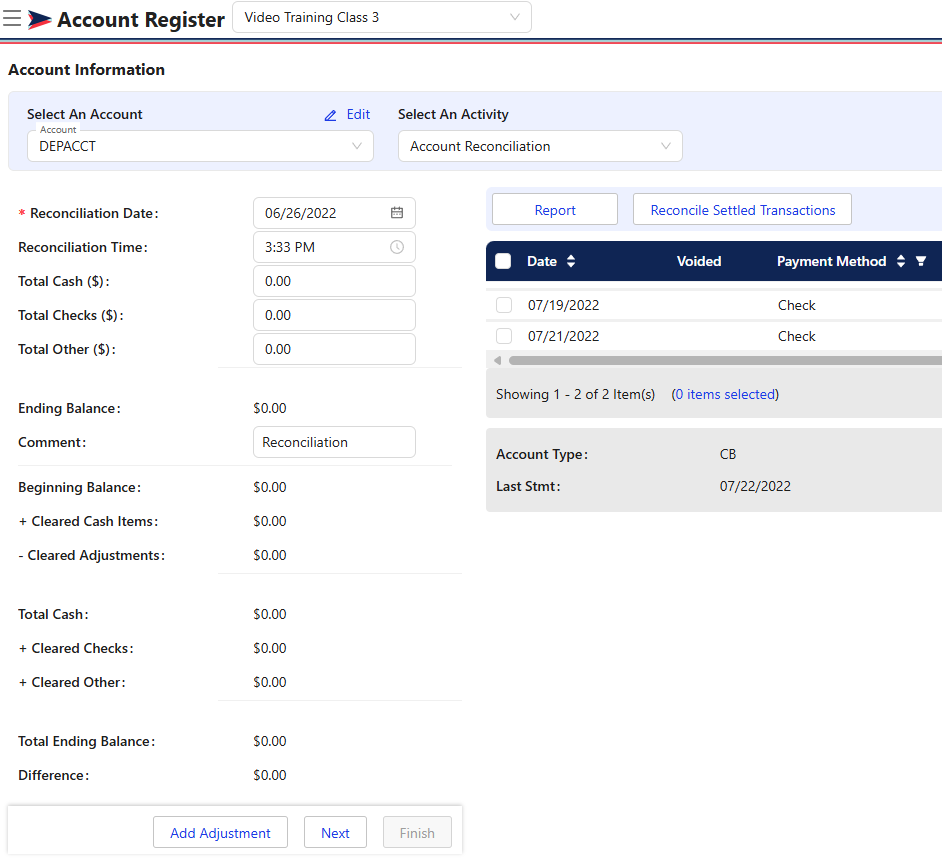
Task: Expand the DEPACCT account dropdown
Action: 200,146
